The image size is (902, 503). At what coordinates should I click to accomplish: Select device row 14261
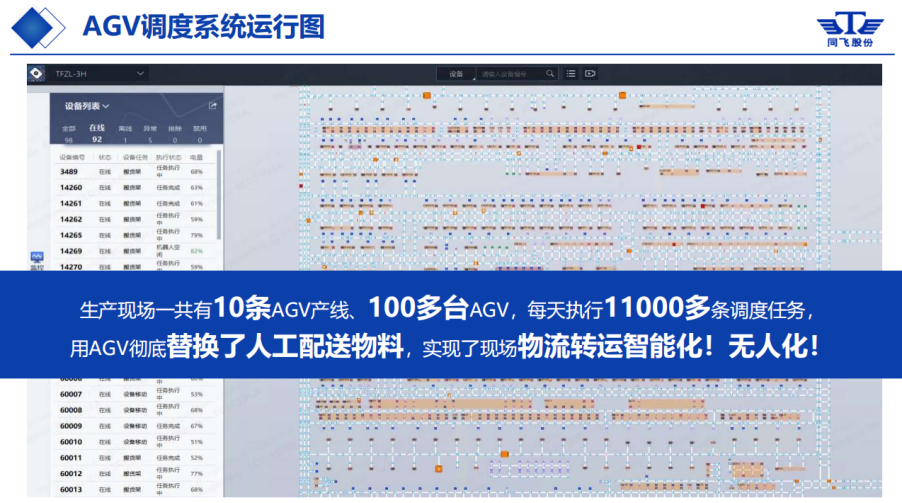[136, 203]
